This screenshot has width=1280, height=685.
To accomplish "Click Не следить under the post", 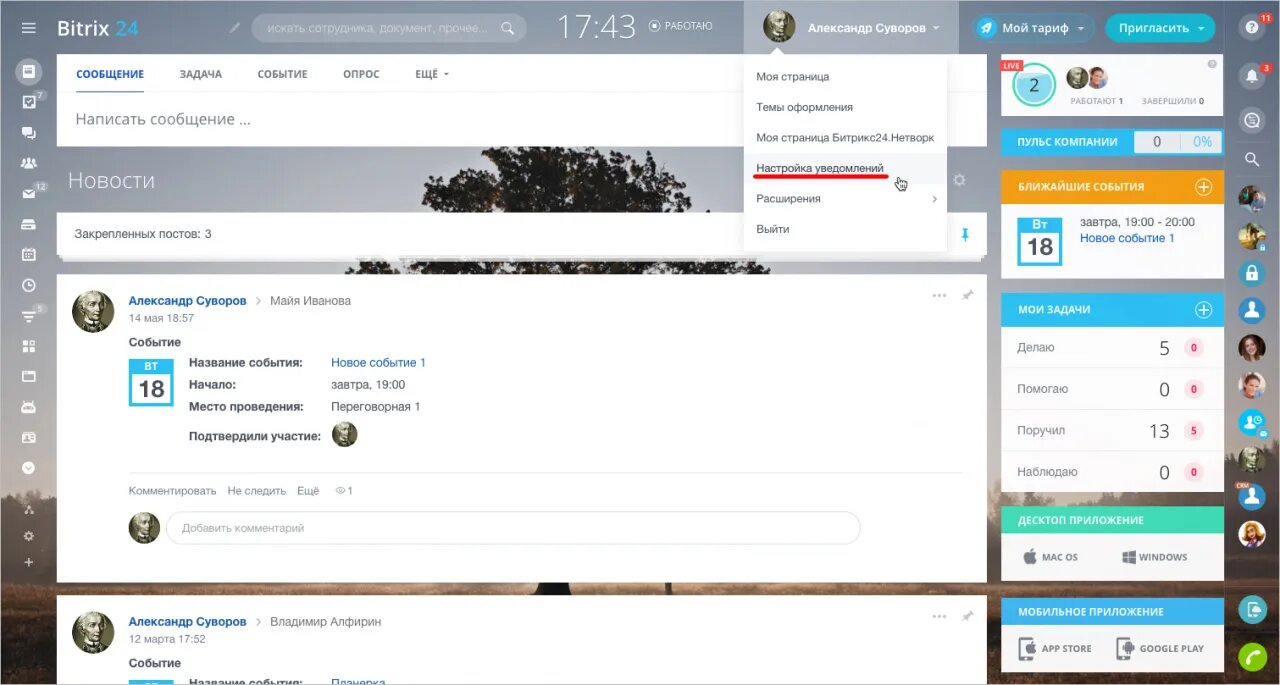I will 257,491.
